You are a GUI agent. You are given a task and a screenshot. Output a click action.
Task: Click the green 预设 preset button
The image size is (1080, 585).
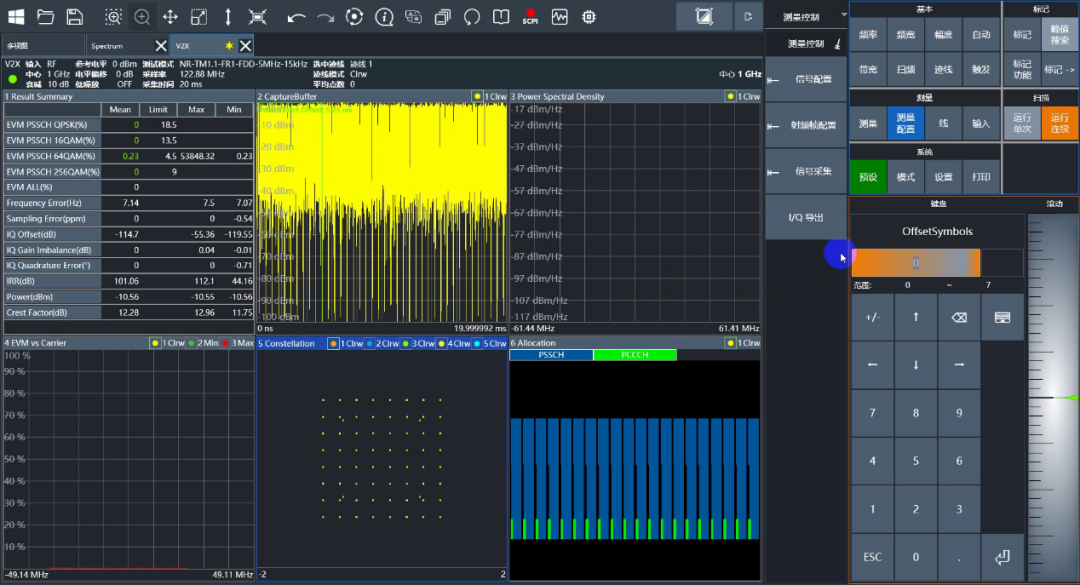click(x=868, y=177)
